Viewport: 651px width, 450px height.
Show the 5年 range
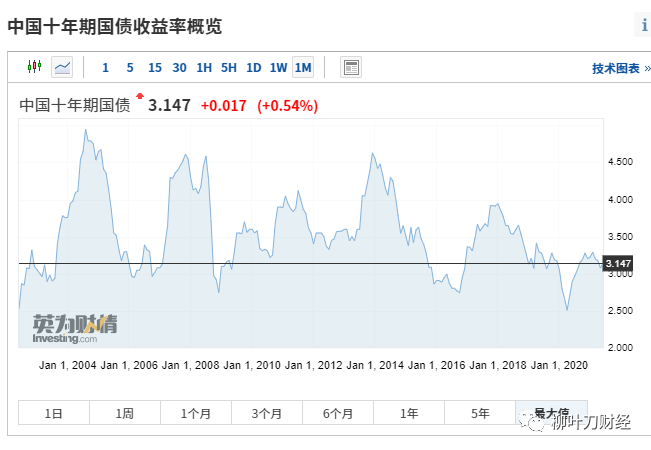tap(480, 413)
